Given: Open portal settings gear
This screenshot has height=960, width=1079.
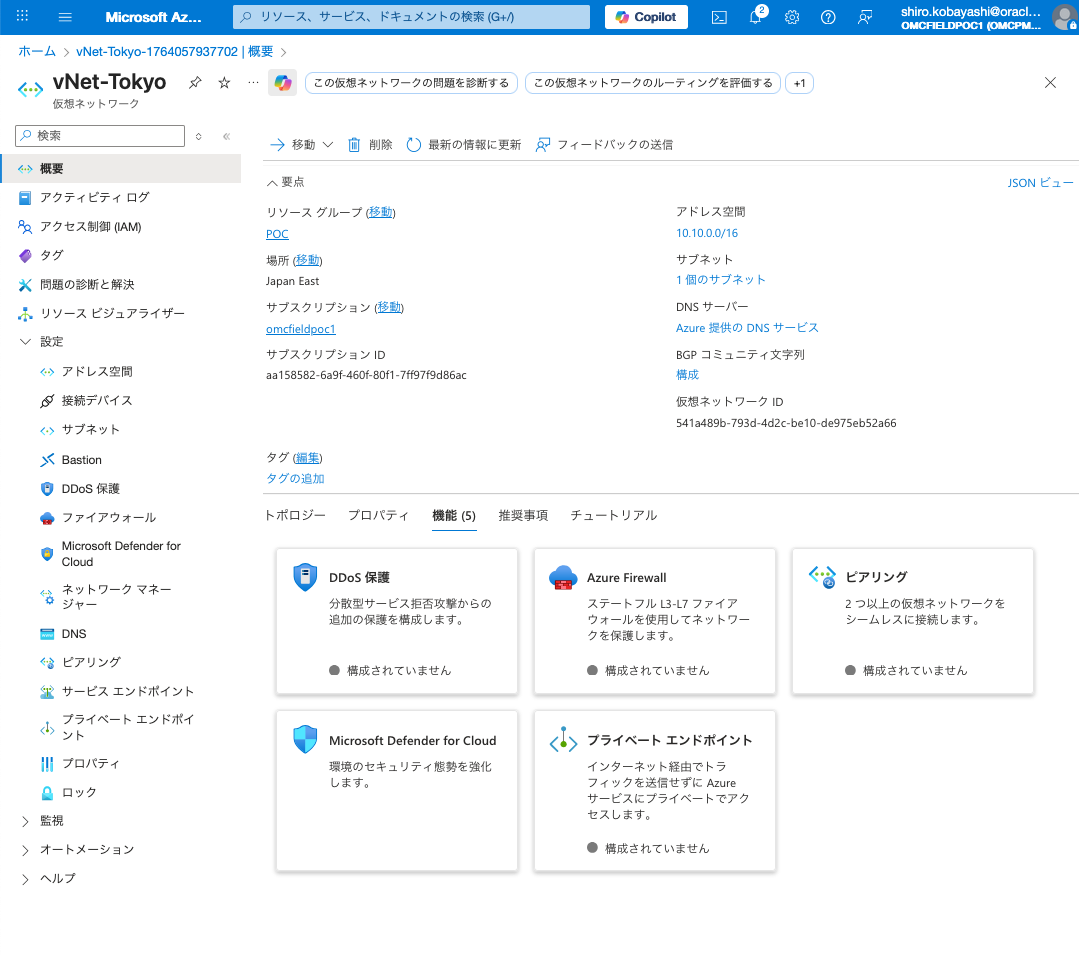Looking at the screenshot, I should pyautogui.click(x=792, y=17).
